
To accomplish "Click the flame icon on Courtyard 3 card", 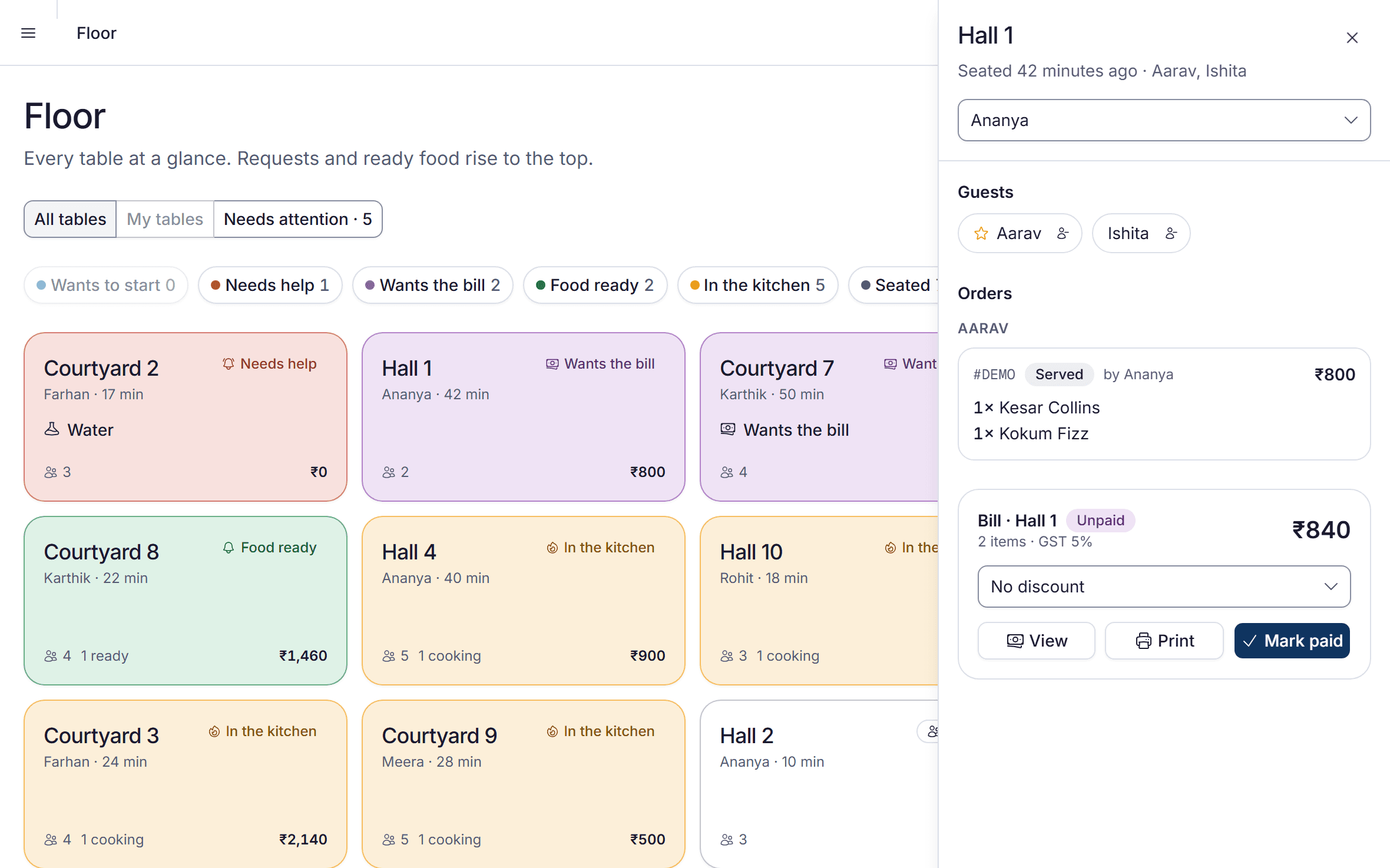I will click(x=214, y=731).
